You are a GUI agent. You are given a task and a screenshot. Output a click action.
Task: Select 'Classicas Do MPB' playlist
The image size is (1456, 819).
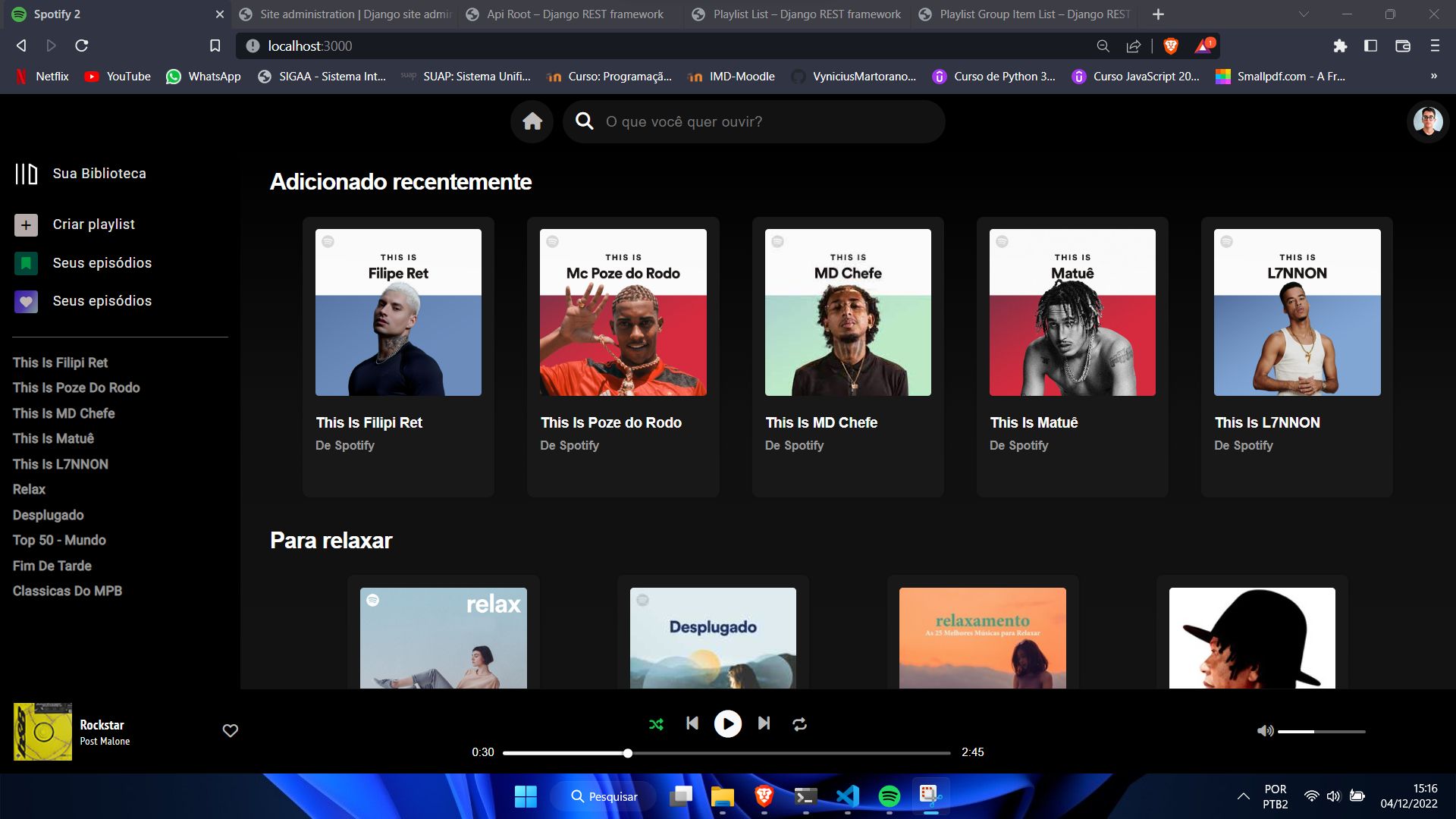(67, 591)
